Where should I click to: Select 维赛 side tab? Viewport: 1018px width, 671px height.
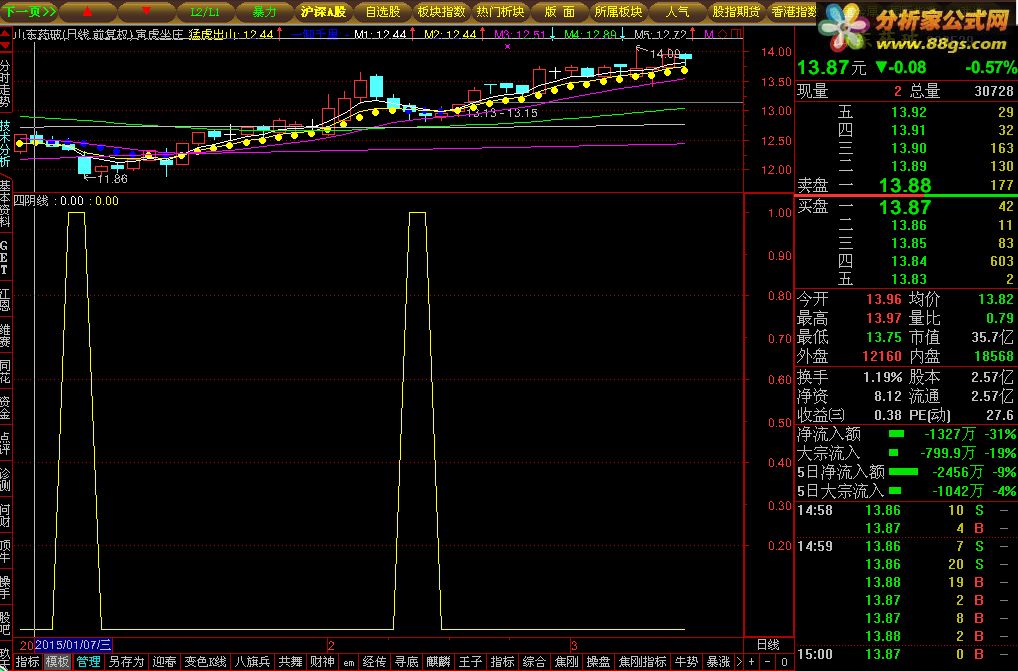[5, 336]
